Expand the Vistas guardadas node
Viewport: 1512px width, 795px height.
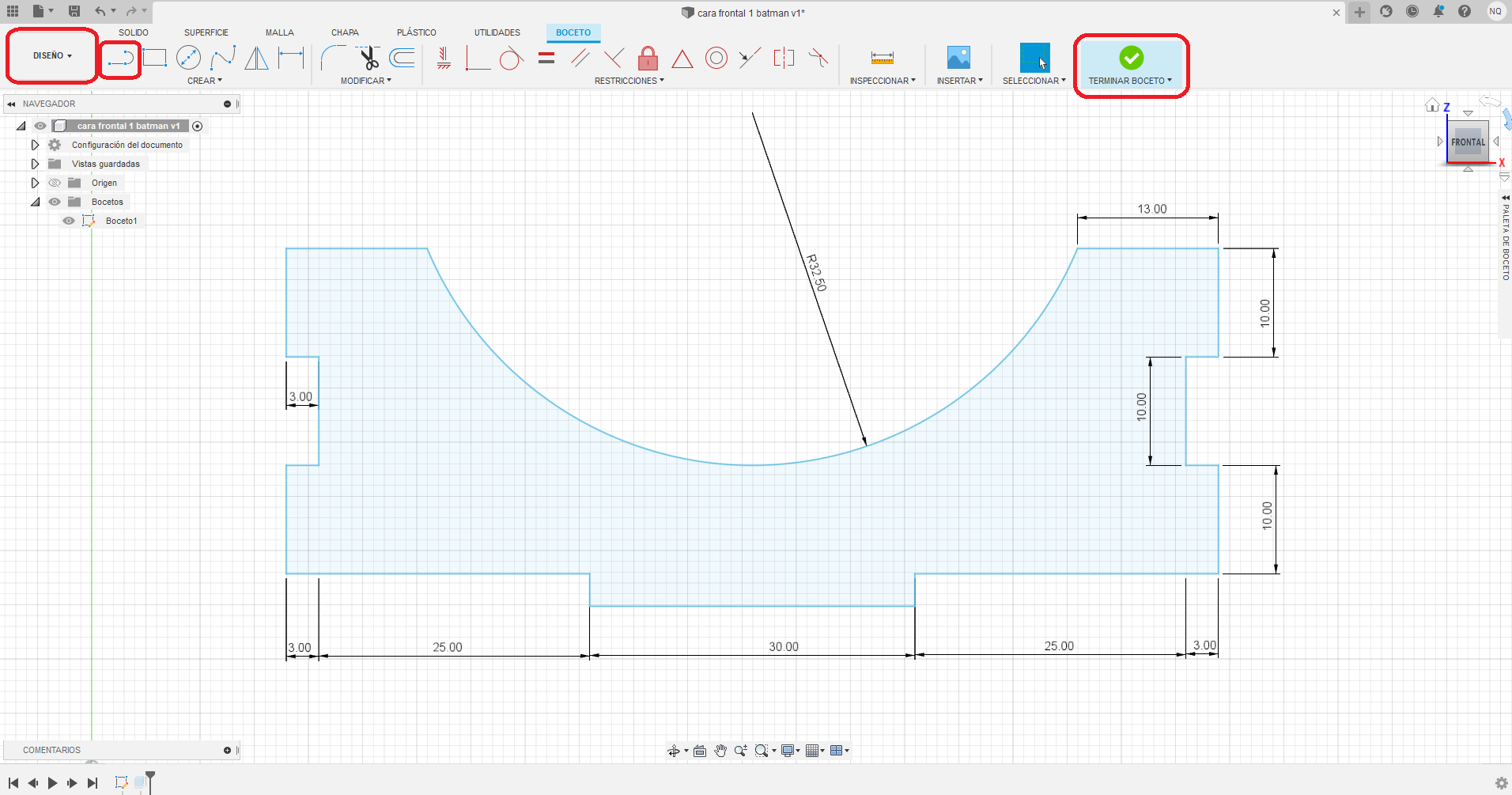(x=35, y=164)
